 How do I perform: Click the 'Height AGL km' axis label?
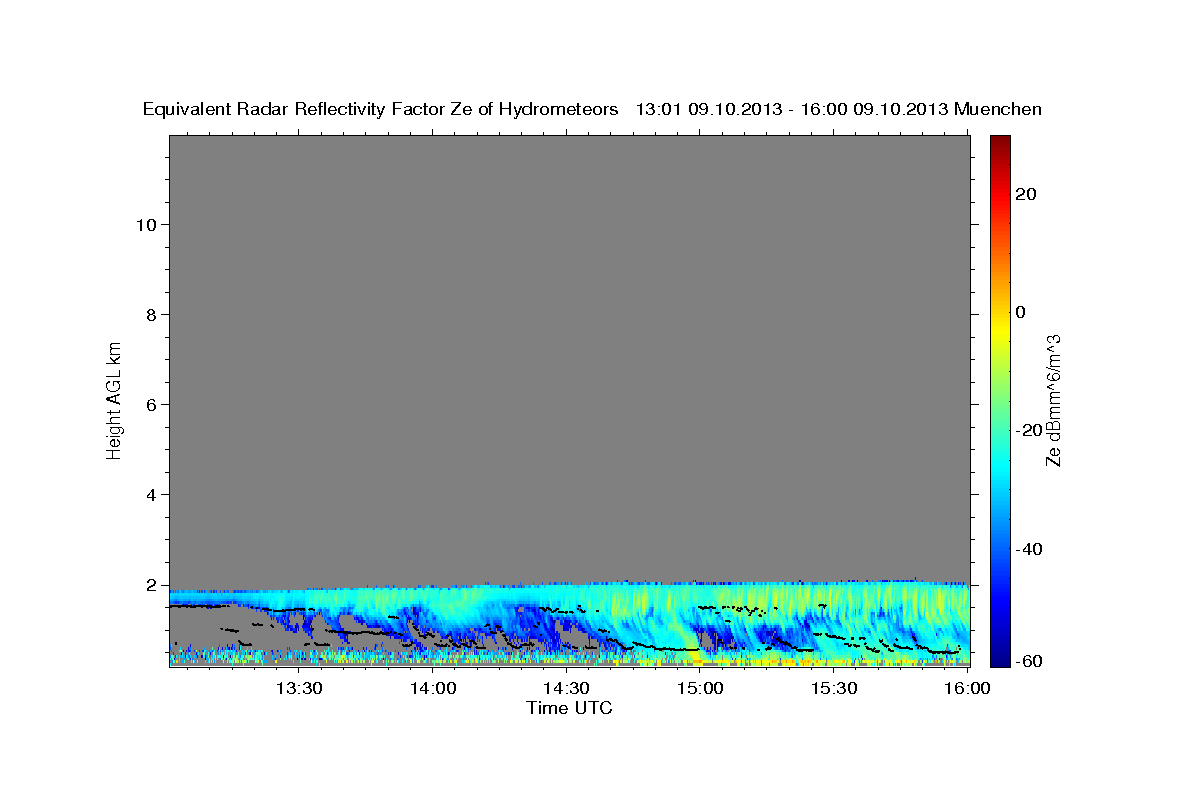[114, 401]
